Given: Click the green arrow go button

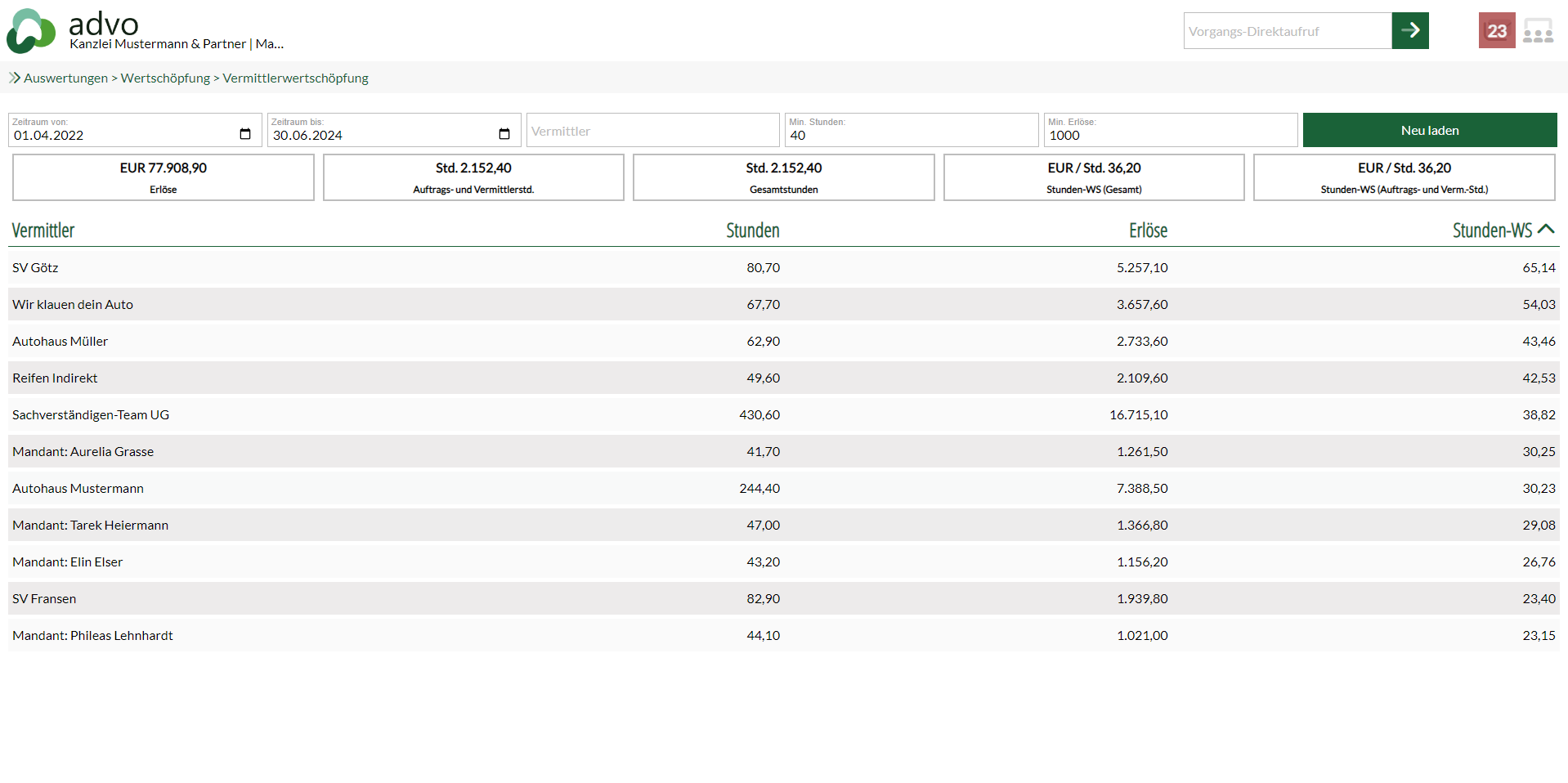Looking at the screenshot, I should coord(1409,31).
